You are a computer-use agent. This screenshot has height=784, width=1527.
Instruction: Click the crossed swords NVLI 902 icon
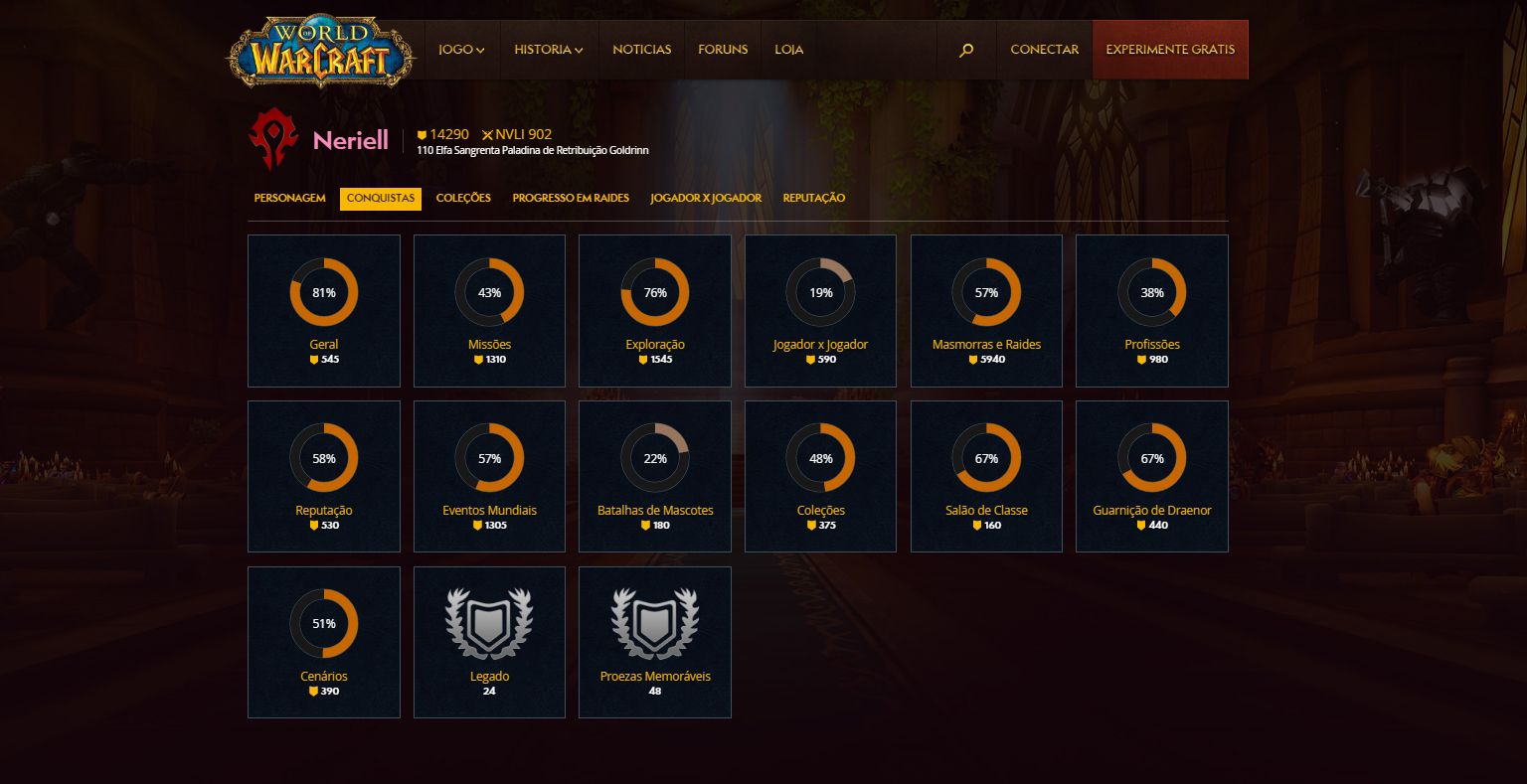click(x=487, y=134)
